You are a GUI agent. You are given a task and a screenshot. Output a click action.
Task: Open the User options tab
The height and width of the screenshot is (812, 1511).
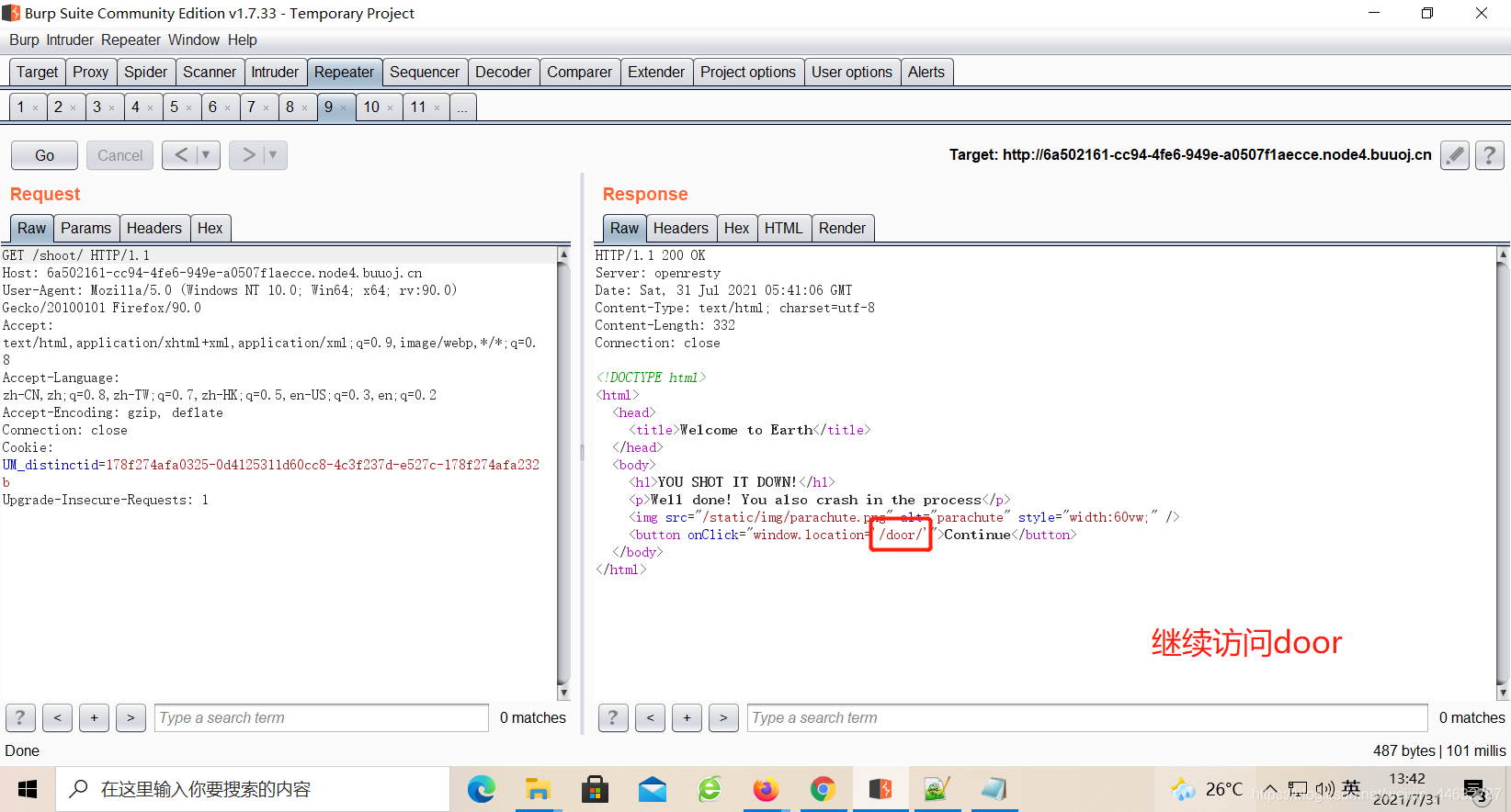click(851, 72)
